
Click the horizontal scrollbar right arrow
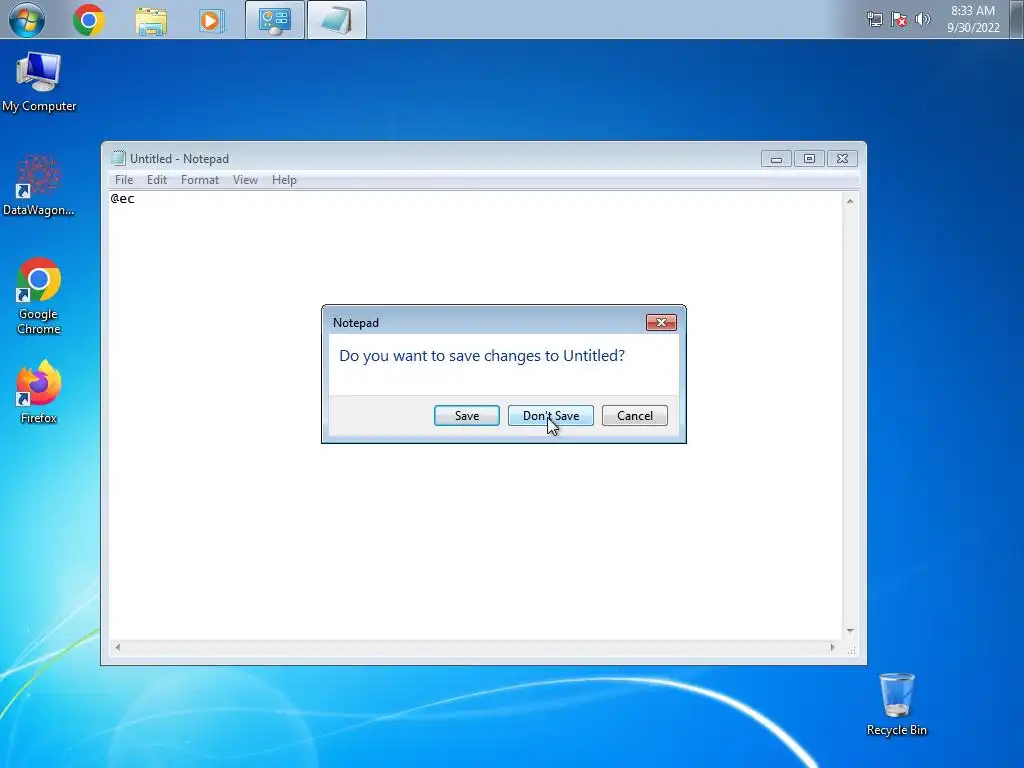832,648
